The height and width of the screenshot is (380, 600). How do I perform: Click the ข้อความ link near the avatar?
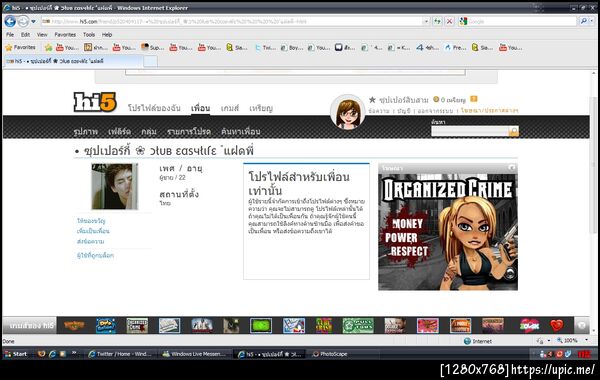tap(378, 111)
